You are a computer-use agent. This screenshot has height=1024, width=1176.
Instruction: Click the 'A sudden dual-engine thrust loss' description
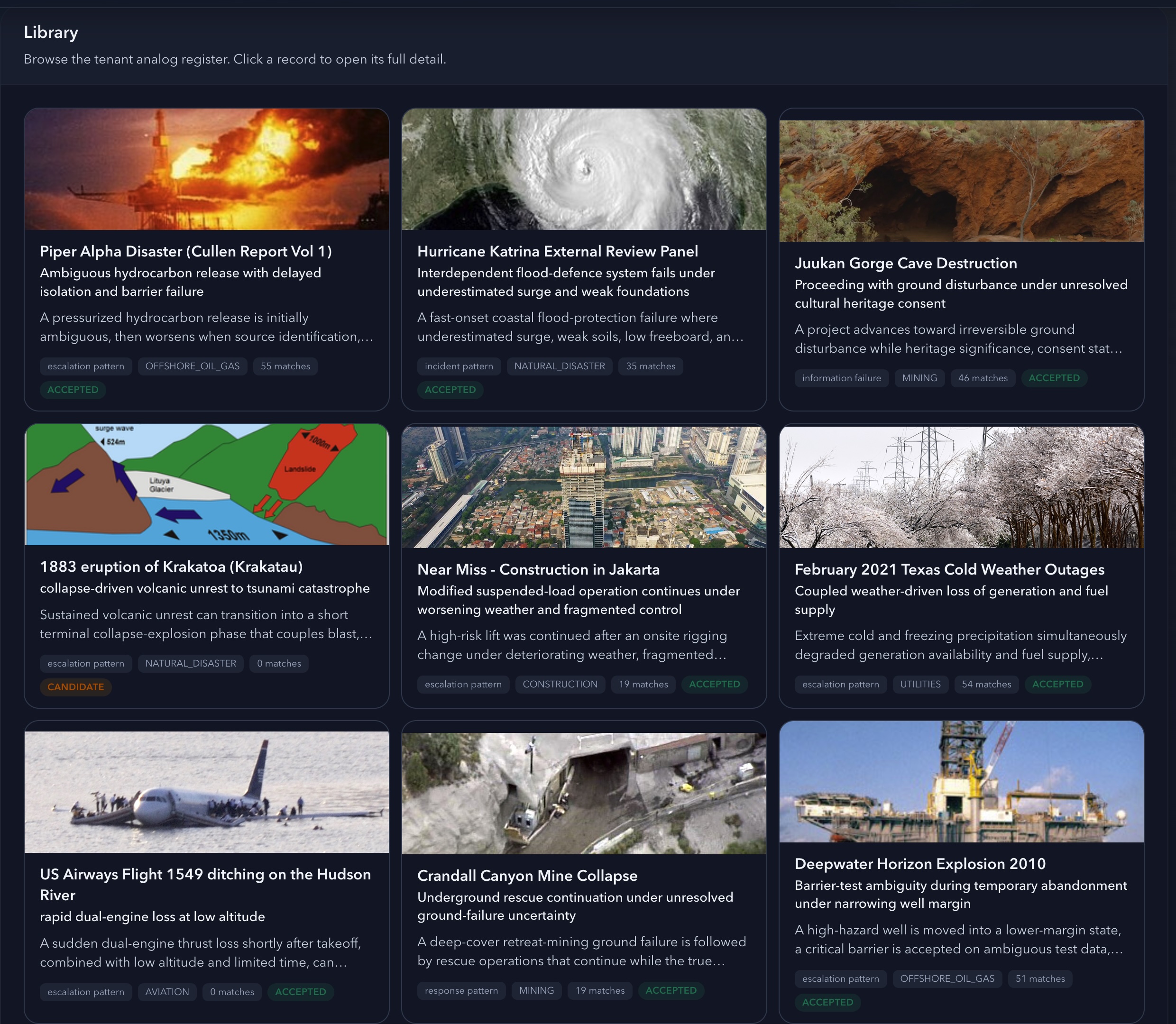[x=200, y=953]
